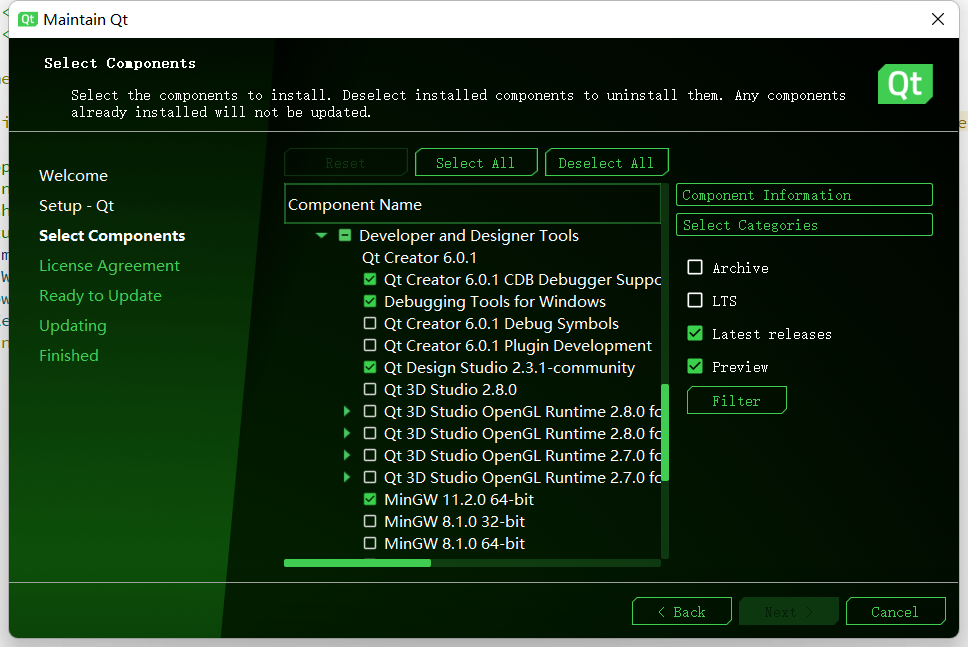Select the Developer and Designer Tools label

(469, 235)
